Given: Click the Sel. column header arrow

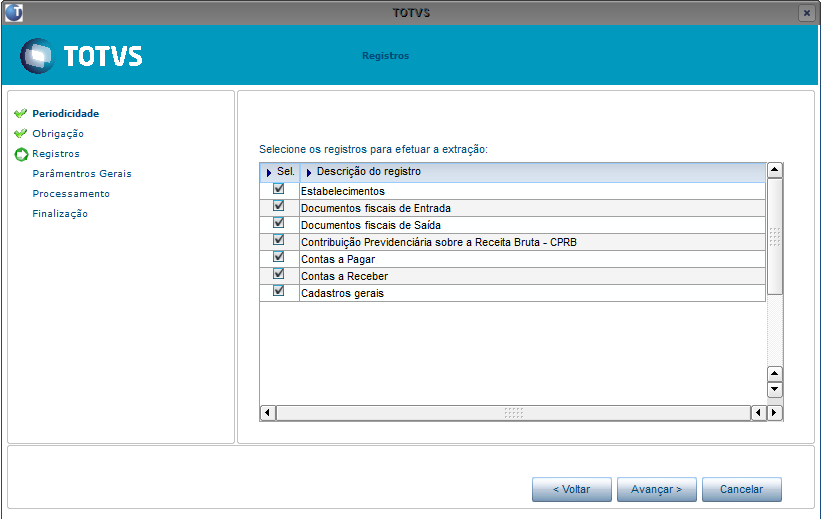Looking at the screenshot, I should coord(269,172).
